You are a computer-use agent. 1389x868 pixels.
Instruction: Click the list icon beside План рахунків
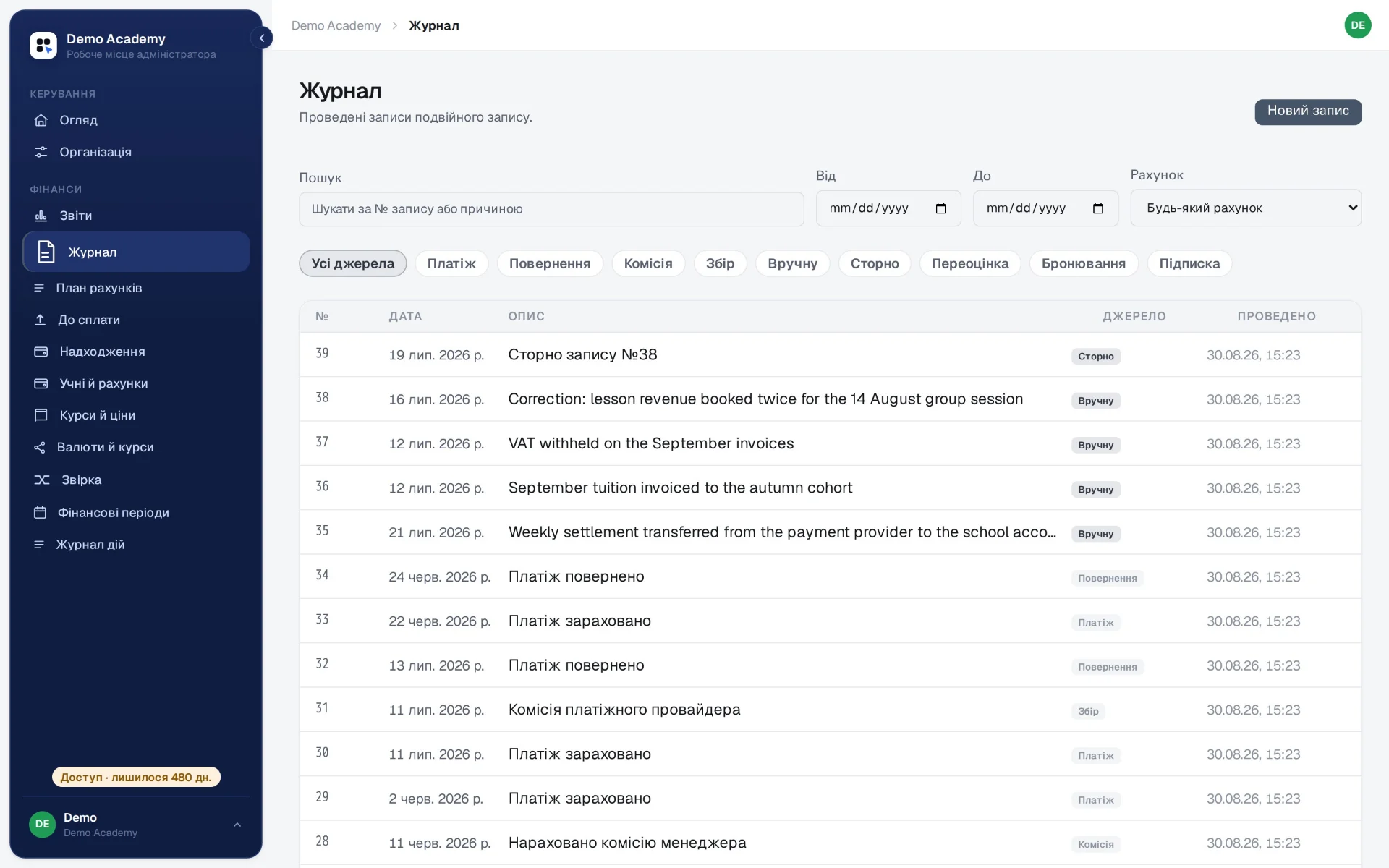coord(39,288)
